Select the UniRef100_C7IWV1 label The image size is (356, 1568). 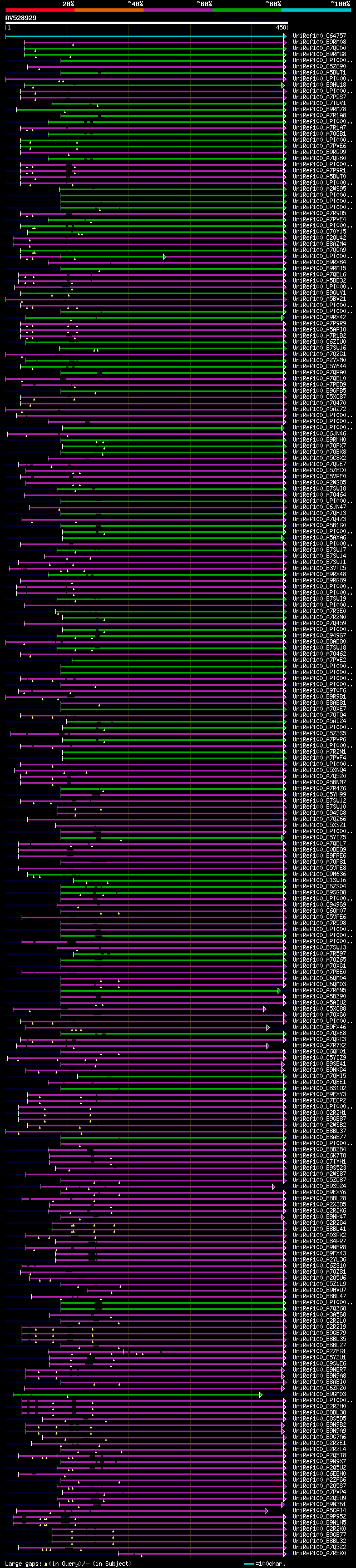click(319, 103)
